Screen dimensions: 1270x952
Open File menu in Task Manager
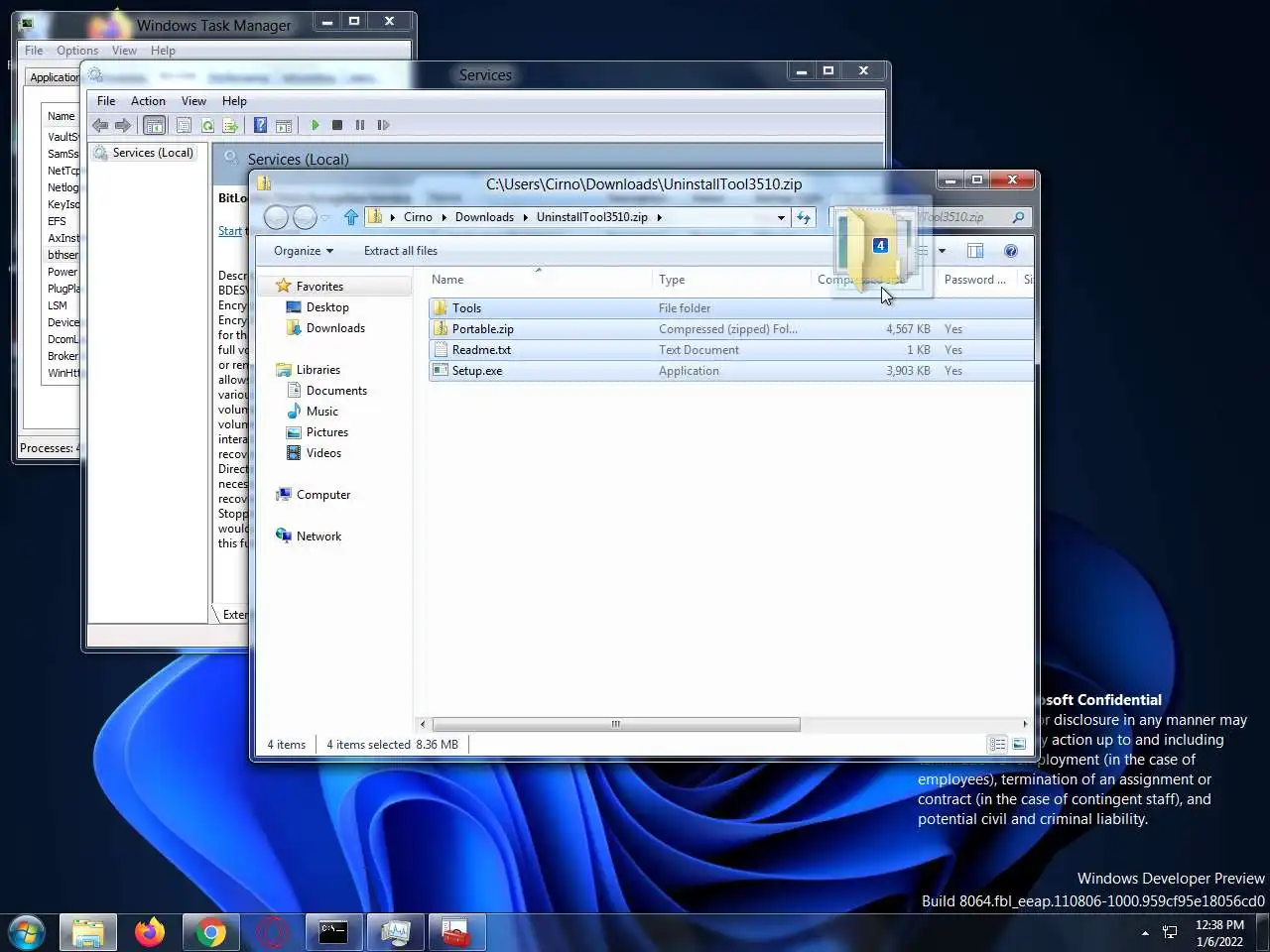[34, 51]
